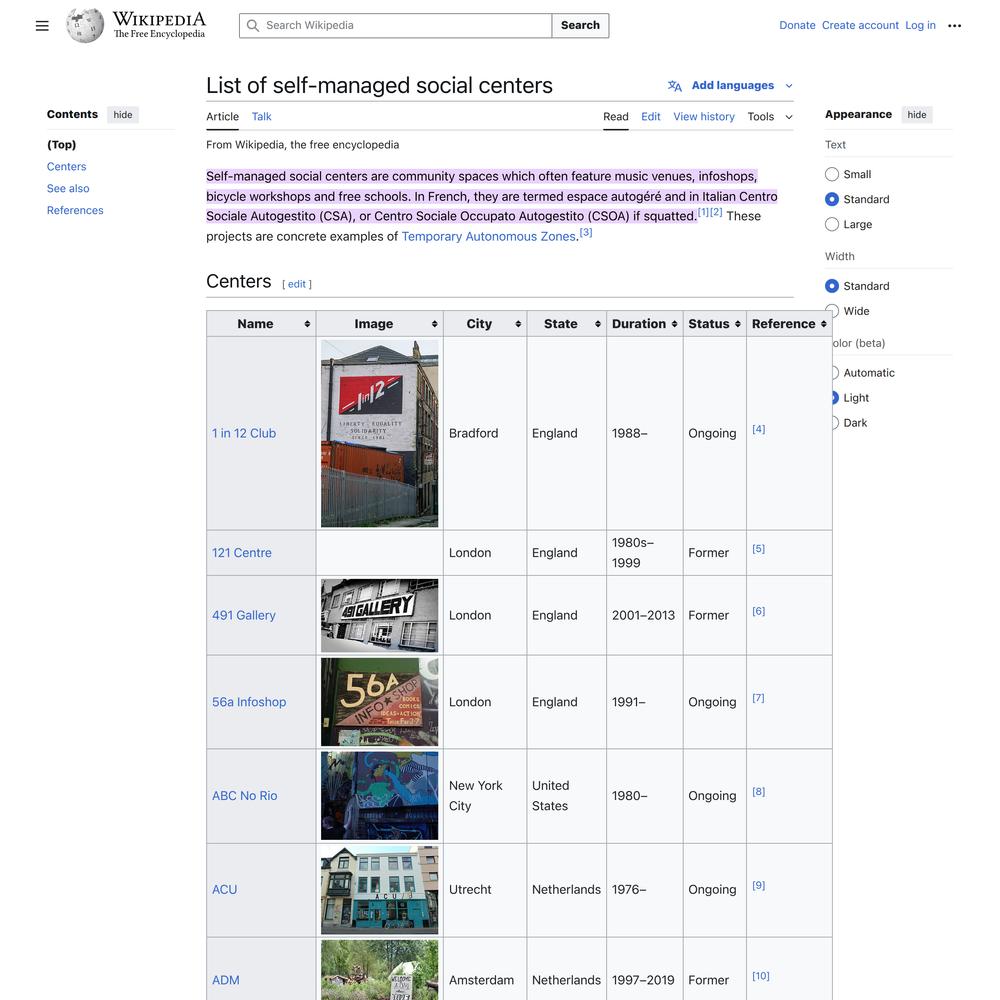Hide the Contents sidebar
The height and width of the screenshot is (1000, 1000).
coord(122,115)
